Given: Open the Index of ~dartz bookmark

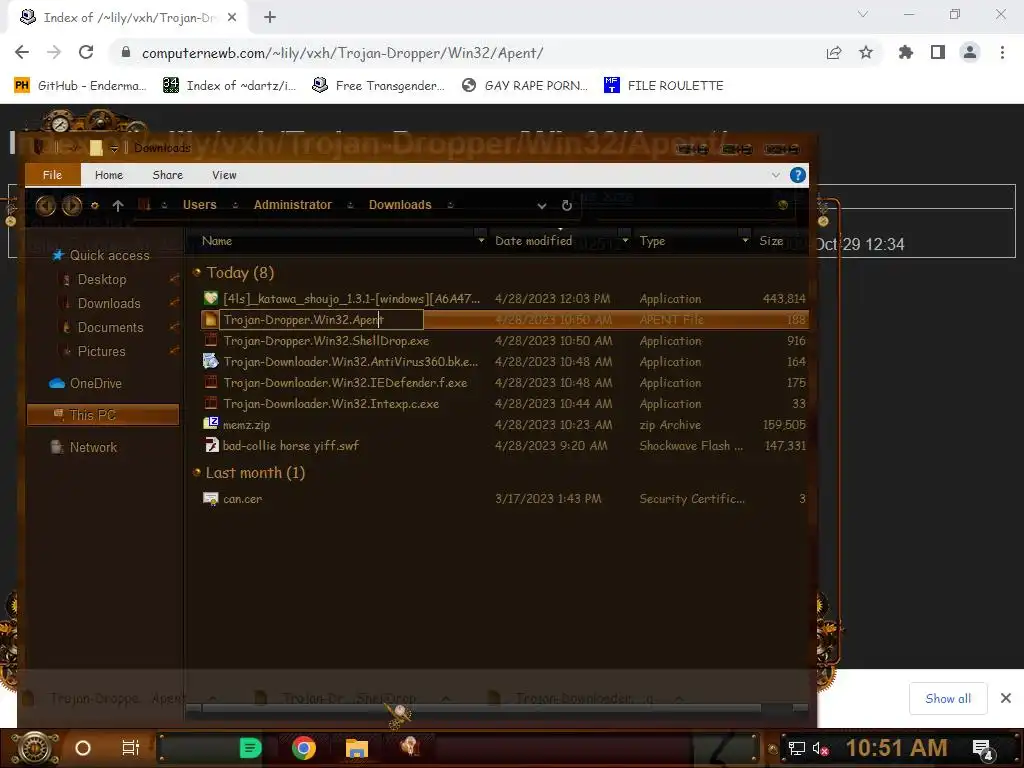Looking at the screenshot, I should click(230, 86).
